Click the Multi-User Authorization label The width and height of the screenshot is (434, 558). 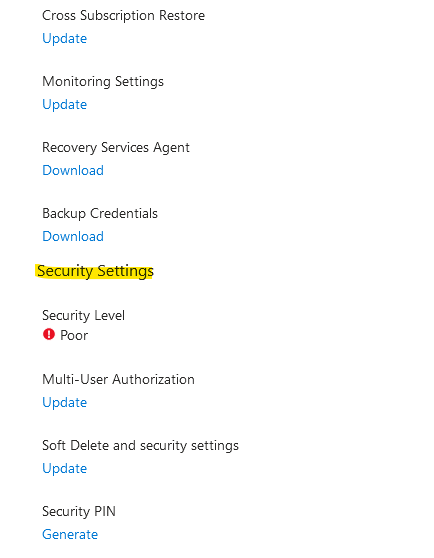coord(118,379)
